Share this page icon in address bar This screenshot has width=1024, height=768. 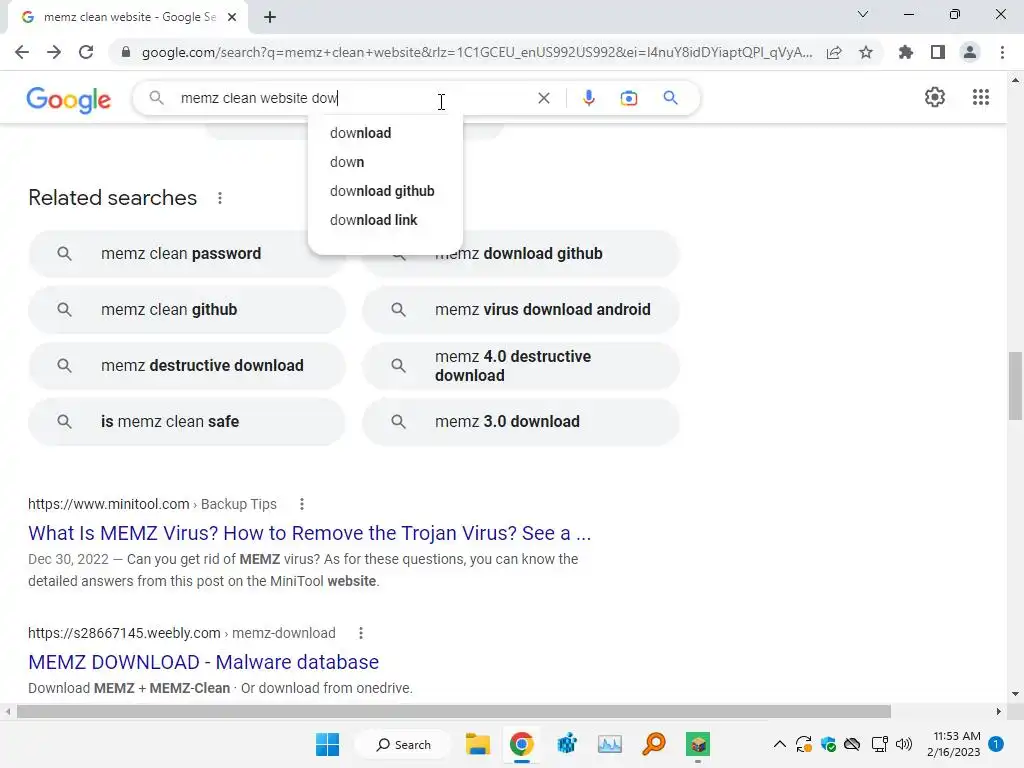[x=834, y=52]
